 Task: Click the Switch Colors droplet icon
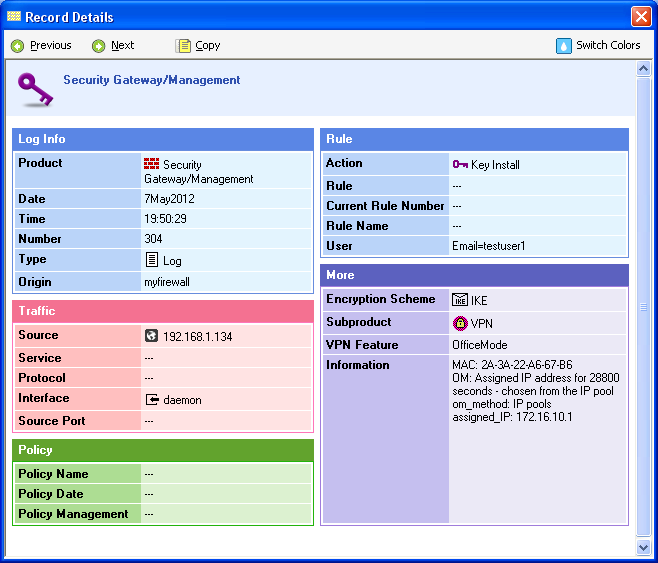click(564, 46)
